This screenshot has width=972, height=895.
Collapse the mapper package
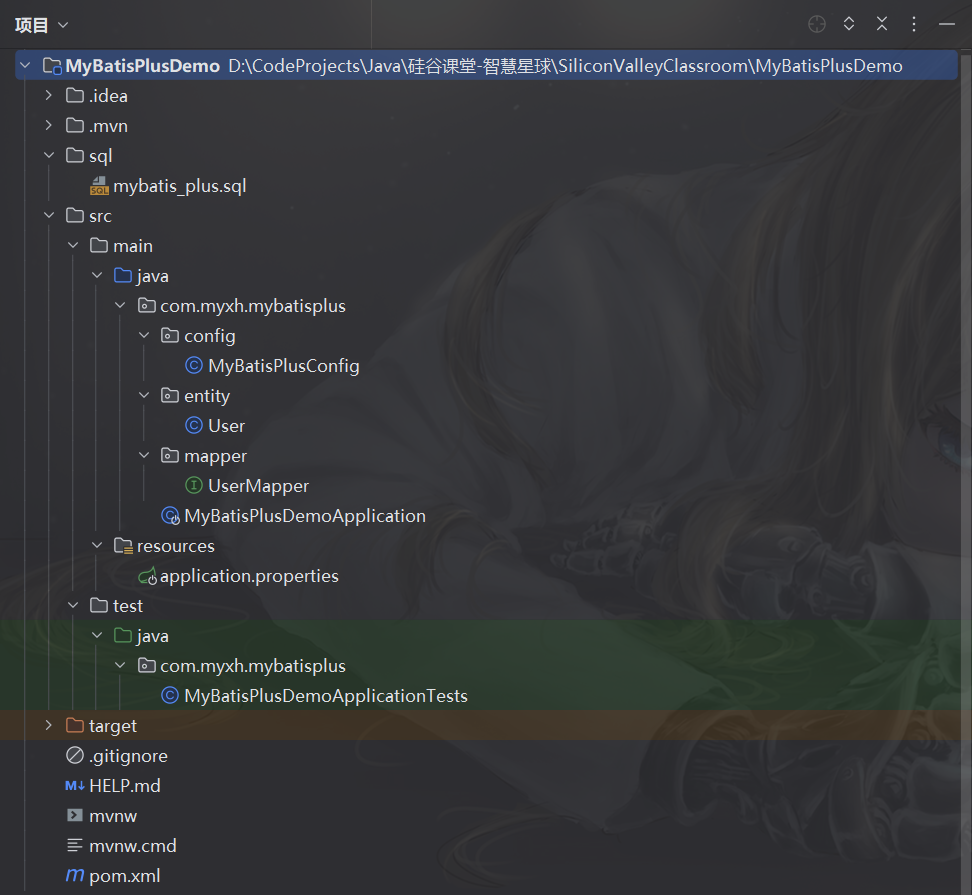tap(144, 456)
